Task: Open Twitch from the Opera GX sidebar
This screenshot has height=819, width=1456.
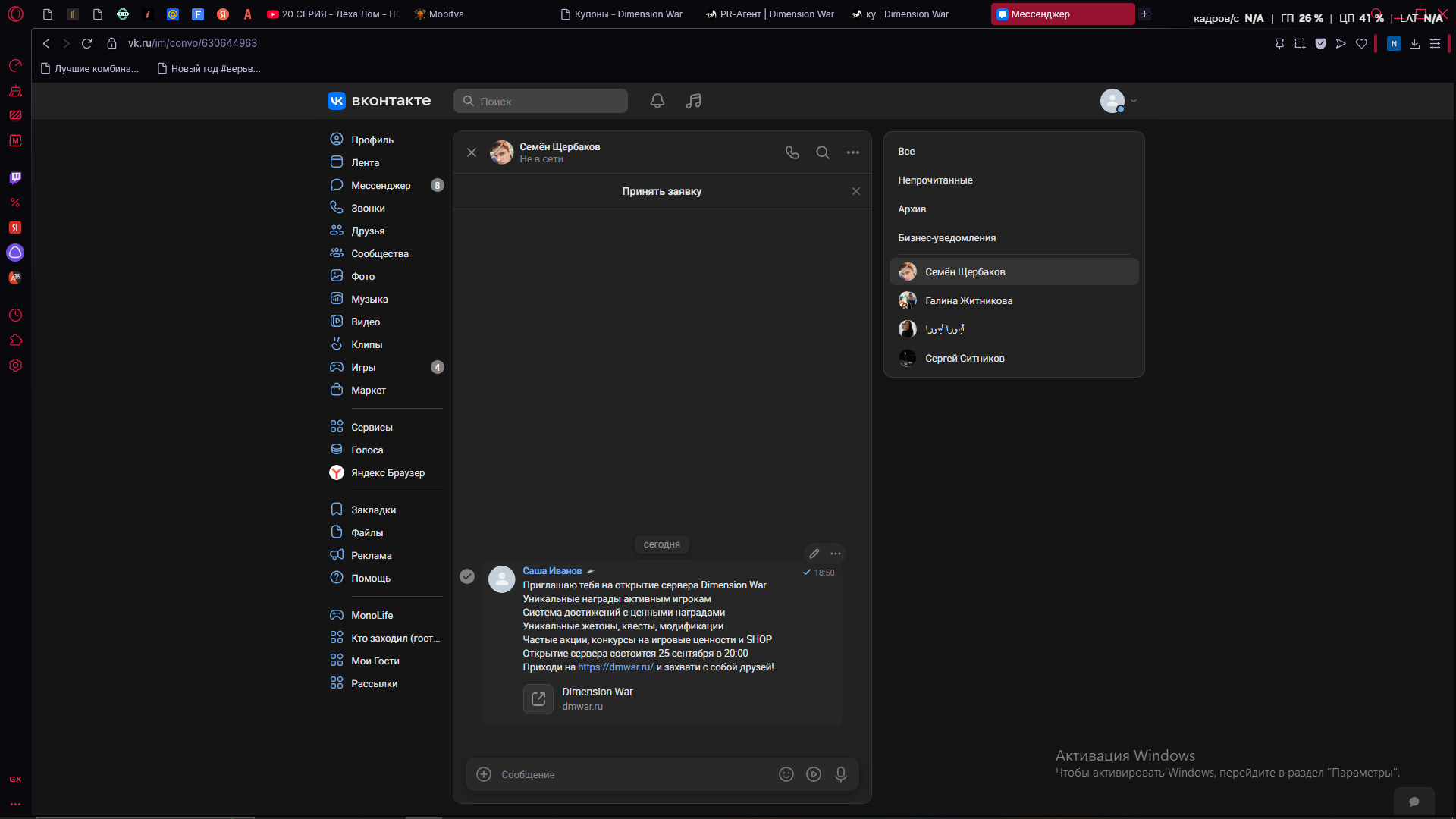Action: coord(15,177)
